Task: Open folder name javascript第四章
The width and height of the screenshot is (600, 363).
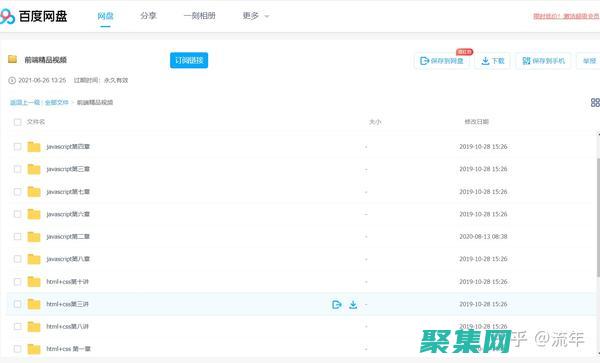Action: click(x=68, y=147)
